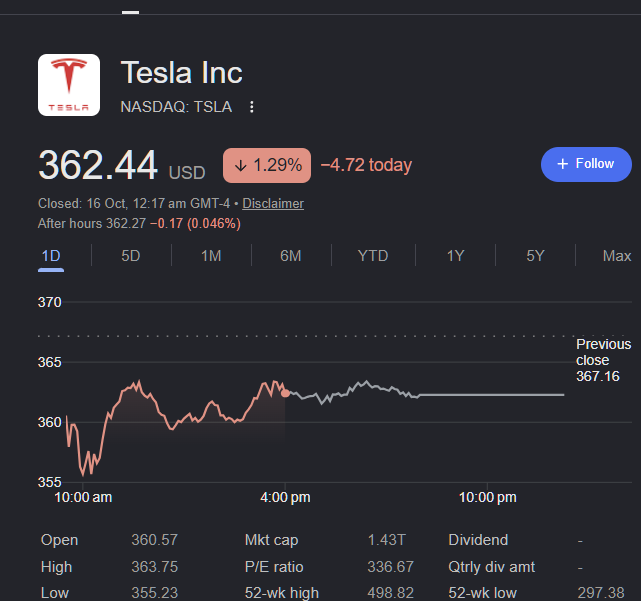Screen dimensions: 641x601
Task: Select the Max chart range tab
Action: click(616, 256)
